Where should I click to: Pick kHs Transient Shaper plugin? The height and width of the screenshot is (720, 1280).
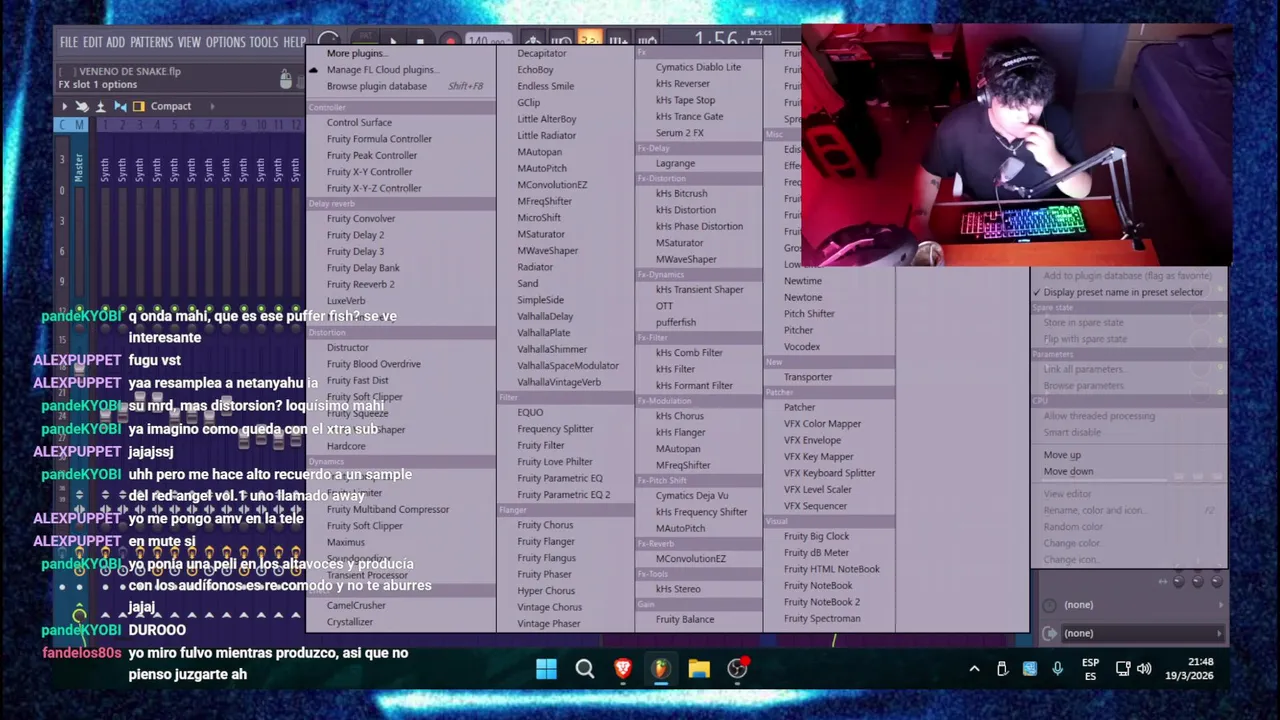pos(698,289)
